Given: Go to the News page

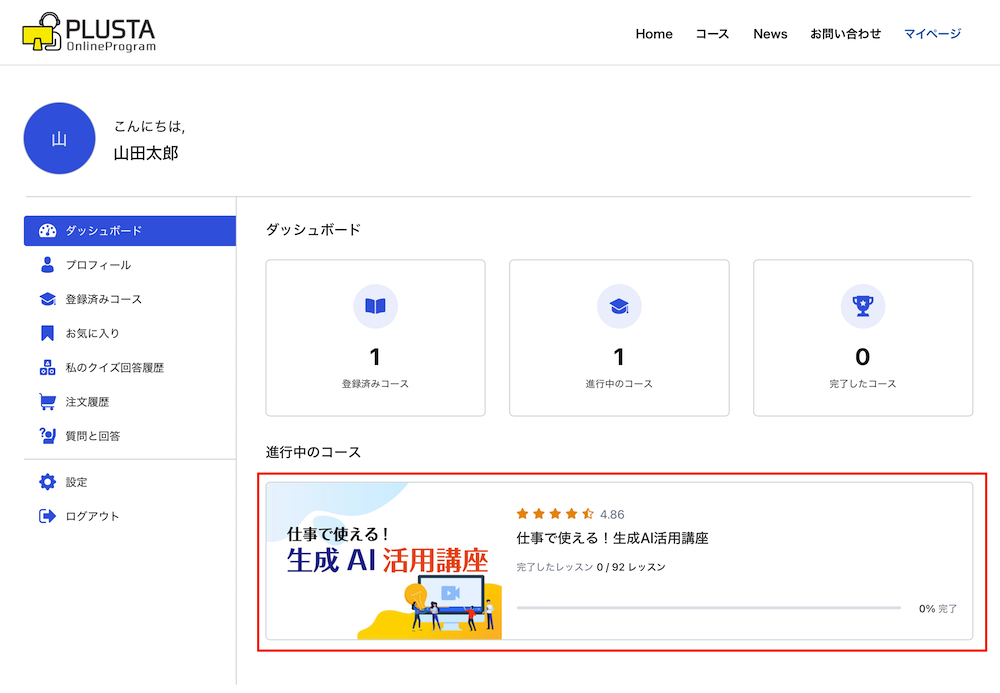Looking at the screenshot, I should pyautogui.click(x=770, y=34).
